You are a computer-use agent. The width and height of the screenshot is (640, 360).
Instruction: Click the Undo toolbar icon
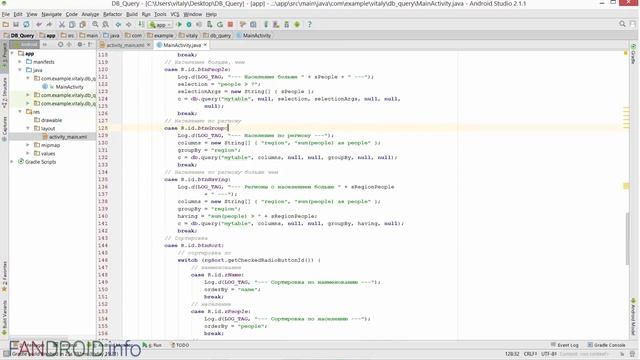(x=39, y=24)
